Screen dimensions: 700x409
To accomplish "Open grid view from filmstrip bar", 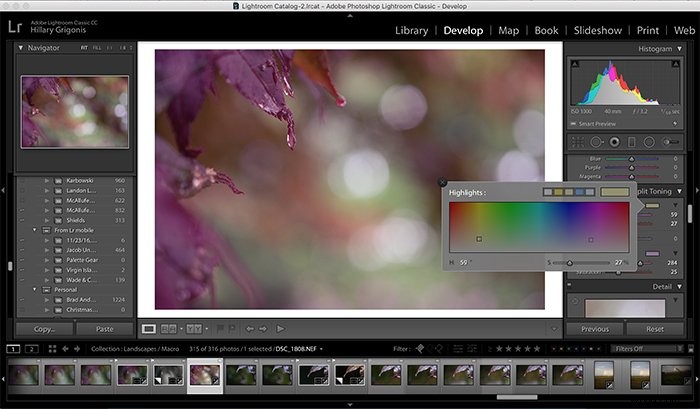I will [x=52, y=349].
